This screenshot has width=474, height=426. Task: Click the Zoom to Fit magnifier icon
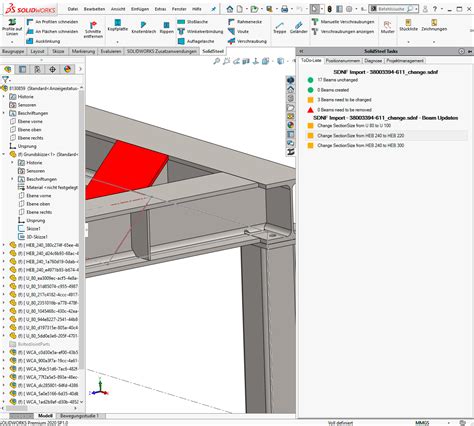pos(217,61)
